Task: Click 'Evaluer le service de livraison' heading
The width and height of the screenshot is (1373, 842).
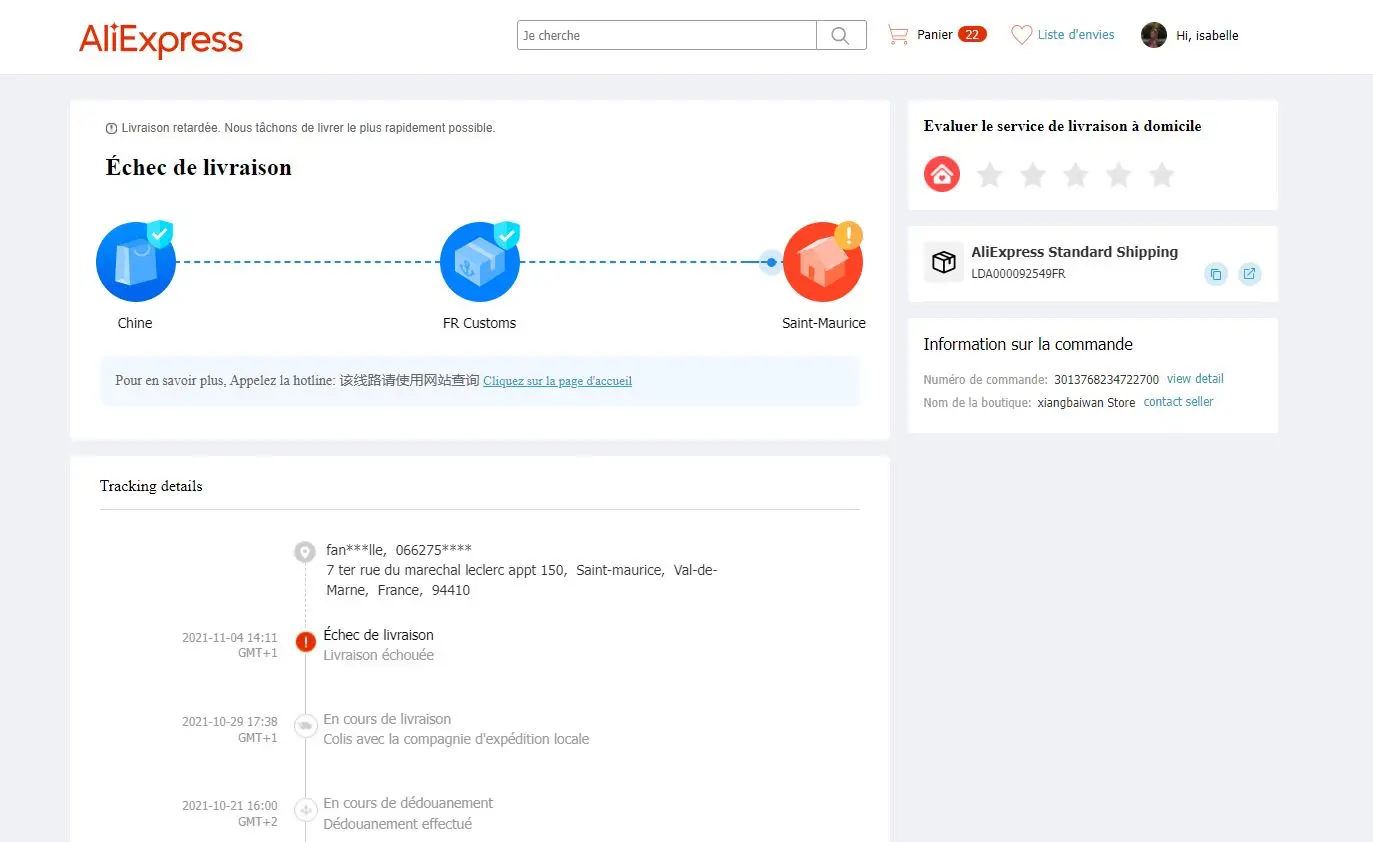Action: [1063, 126]
